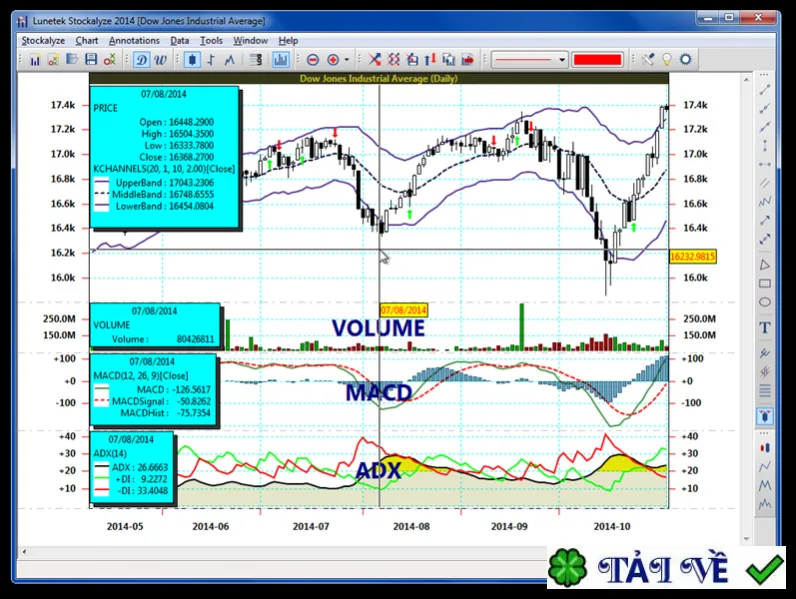Click the 07/08/2014 crosshair date label
The height and width of the screenshot is (599, 796).
click(x=404, y=310)
